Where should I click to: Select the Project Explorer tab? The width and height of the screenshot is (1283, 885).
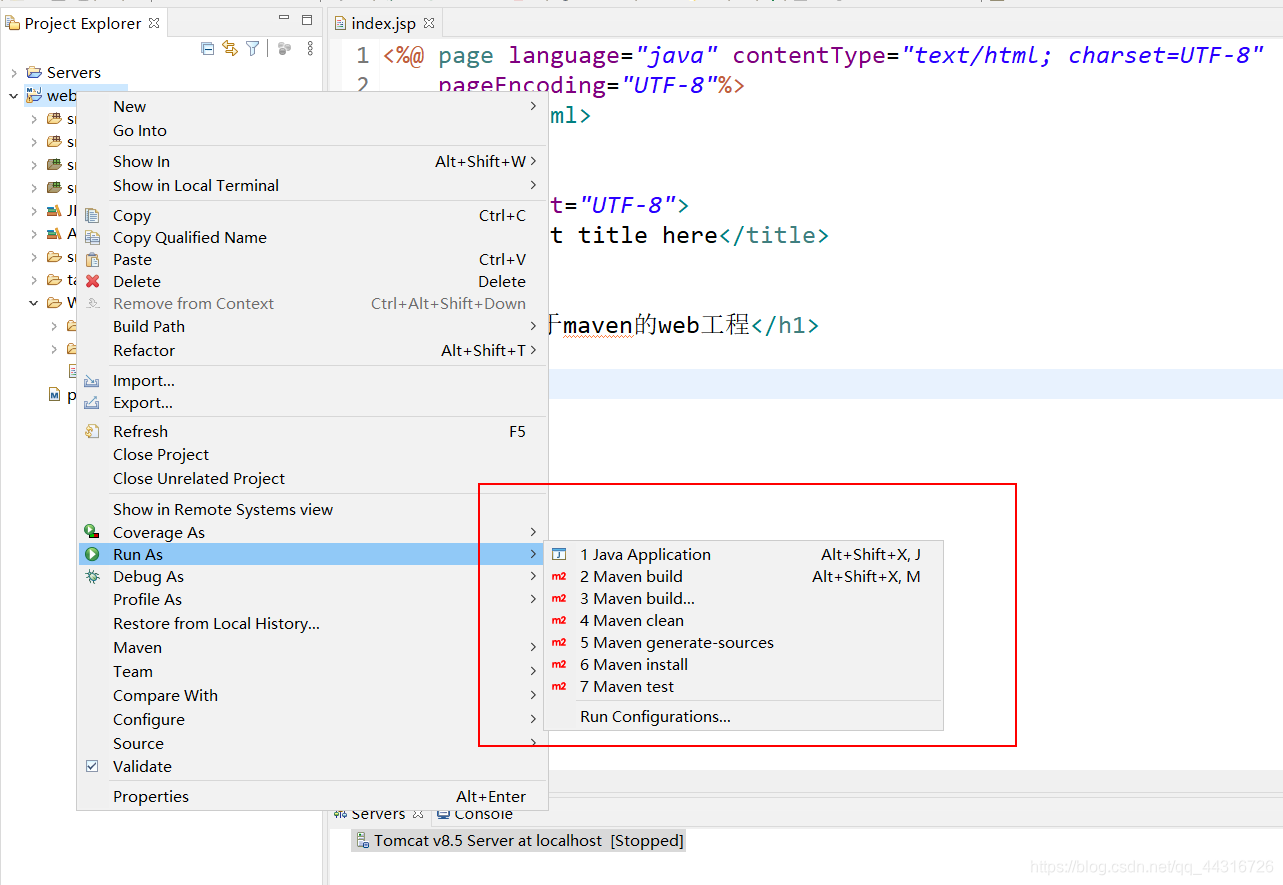(82, 23)
